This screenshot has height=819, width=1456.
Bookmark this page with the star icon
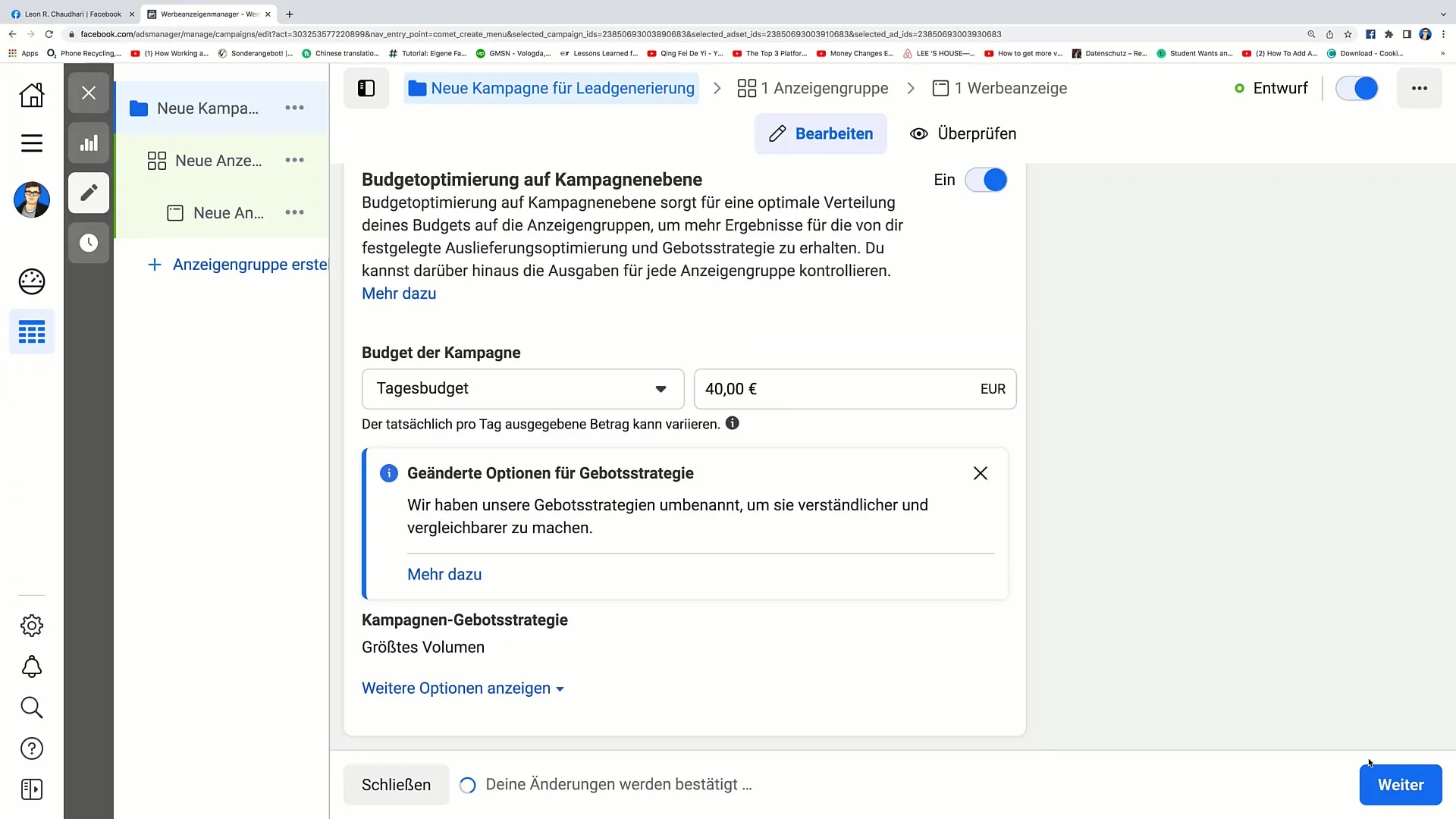(1348, 34)
